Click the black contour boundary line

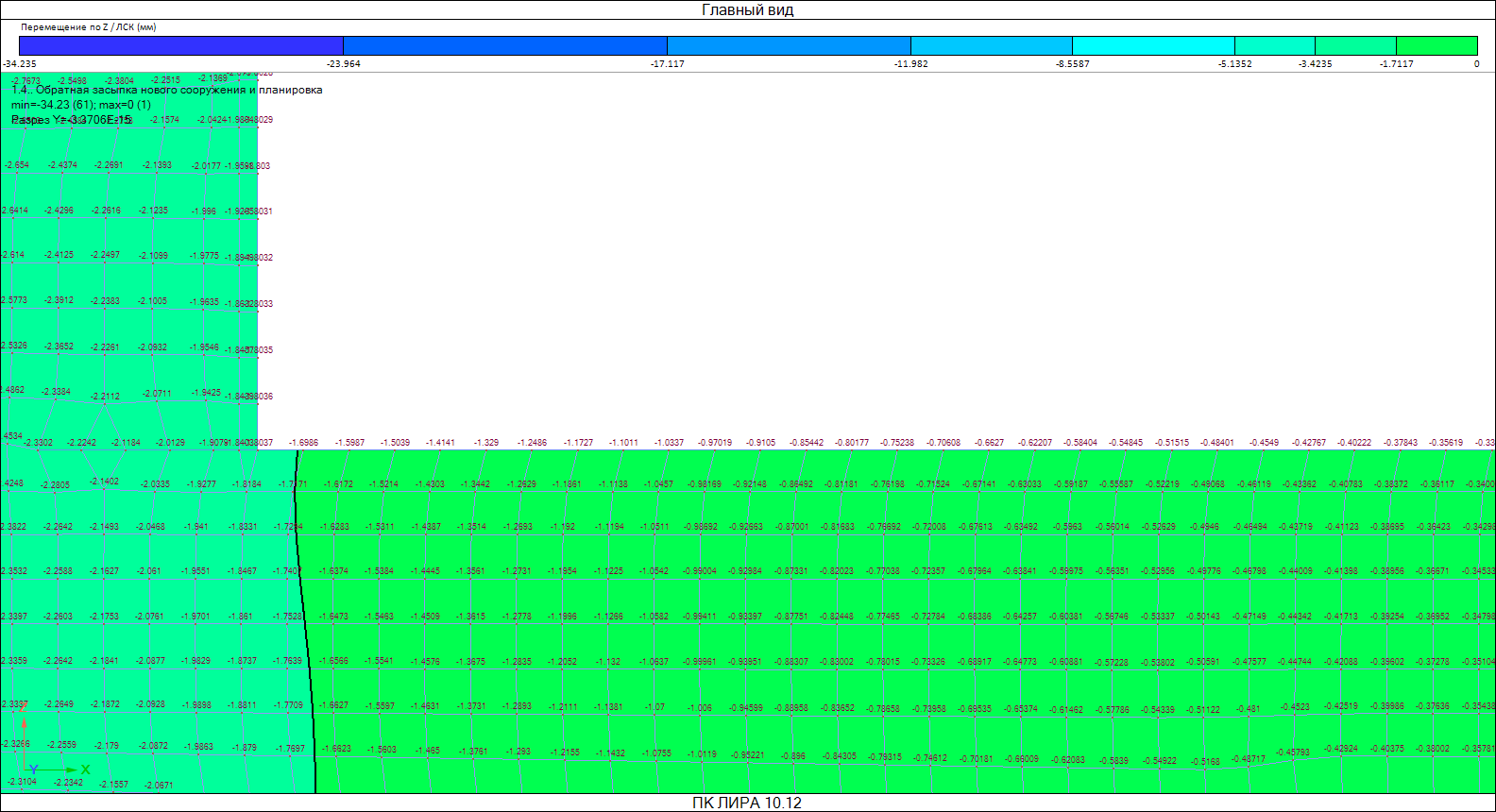[303, 614]
